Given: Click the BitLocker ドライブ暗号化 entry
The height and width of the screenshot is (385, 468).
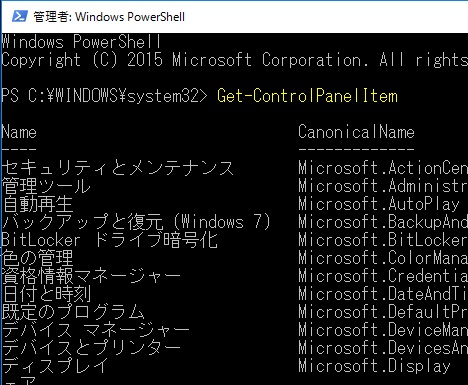Looking at the screenshot, I should pos(109,240).
